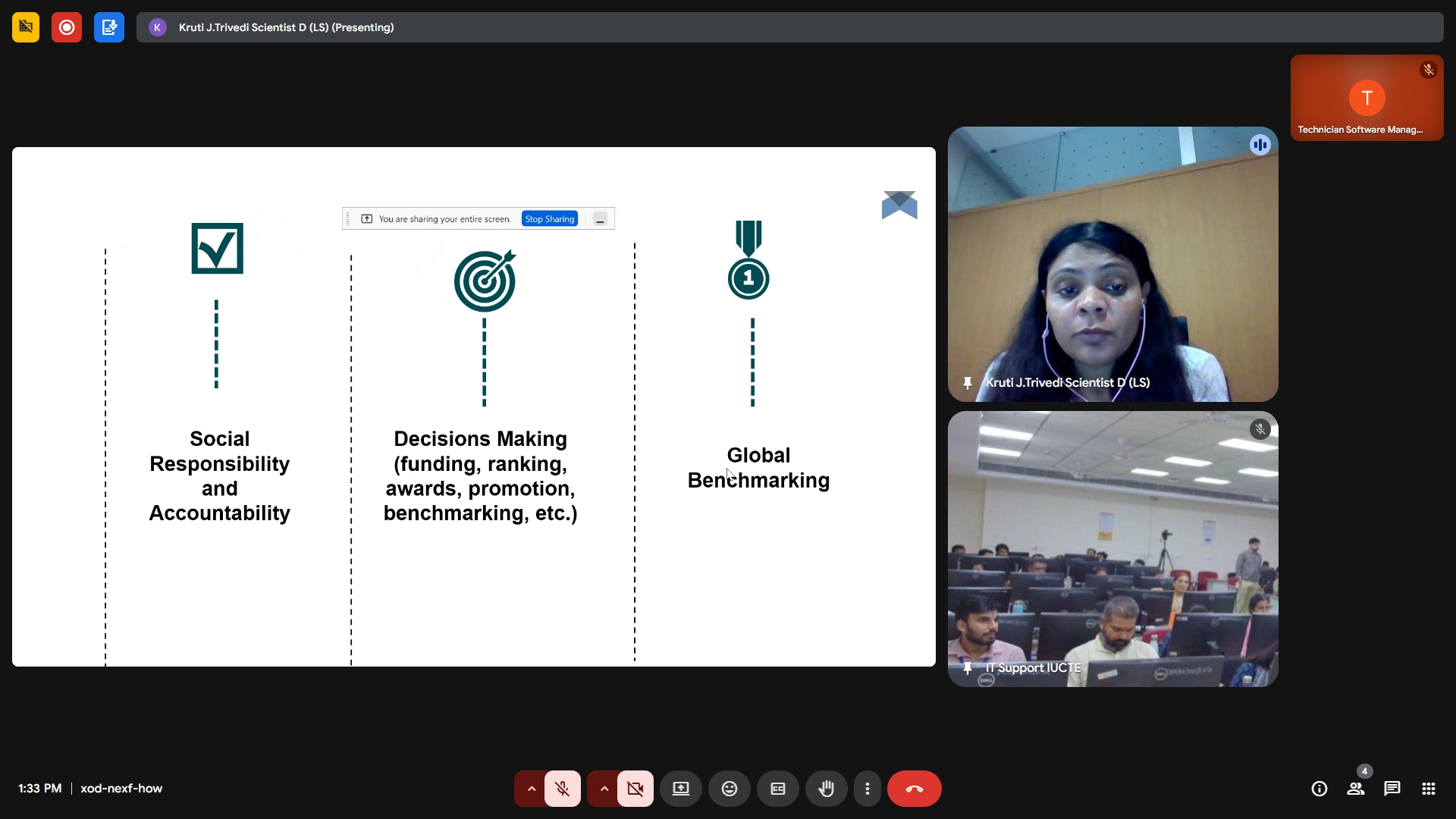1456x819 pixels.
Task: Expand video settings arrow
Action: click(x=604, y=789)
